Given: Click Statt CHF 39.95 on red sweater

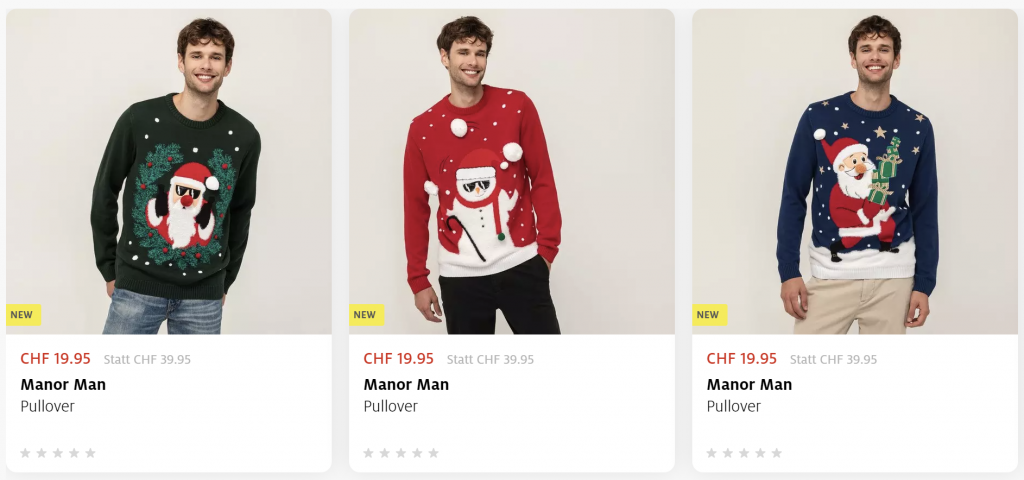Looking at the screenshot, I should click(x=490, y=360).
